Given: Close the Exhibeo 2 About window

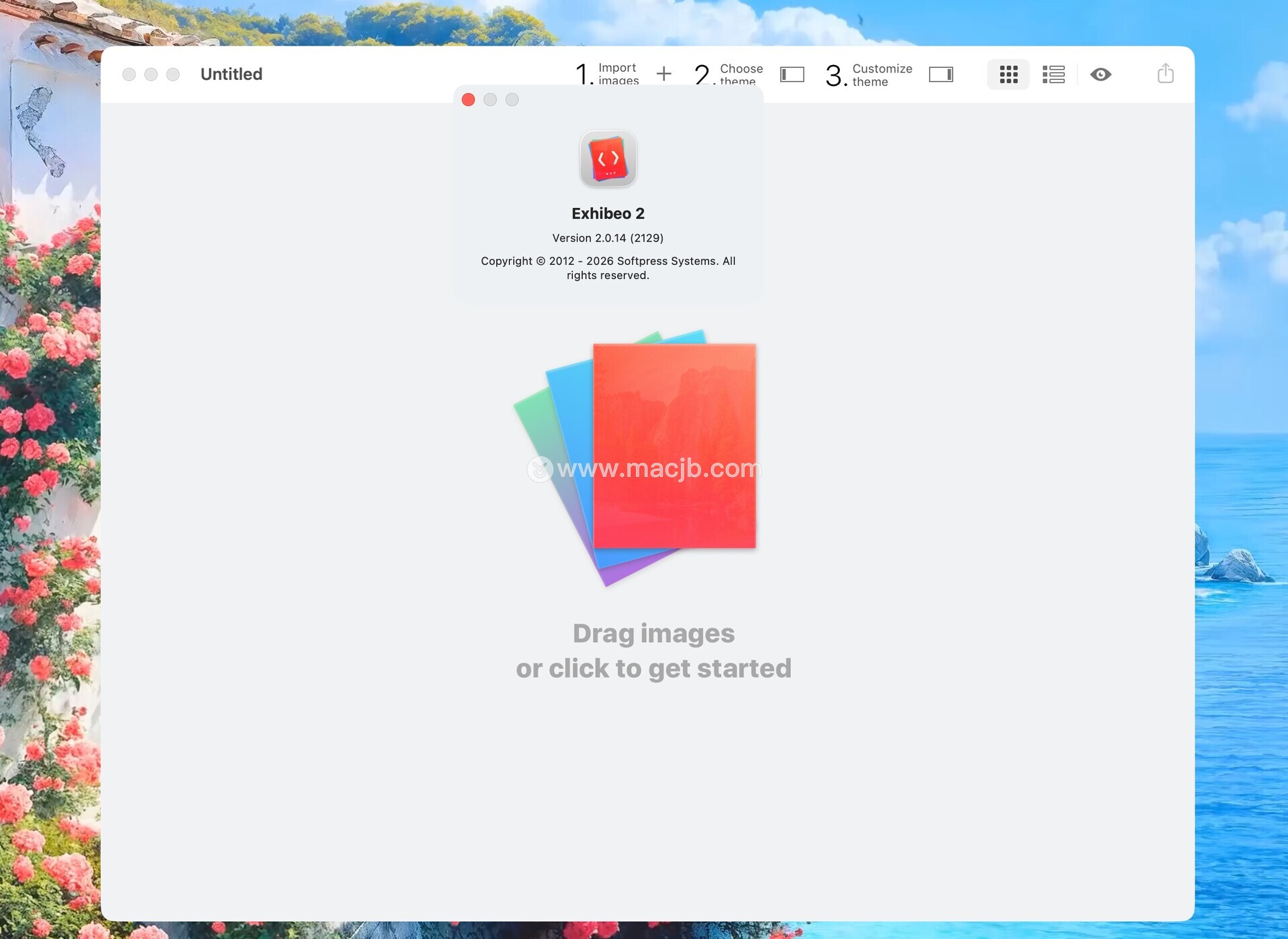Looking at the screenshot, I should point(468,100).
